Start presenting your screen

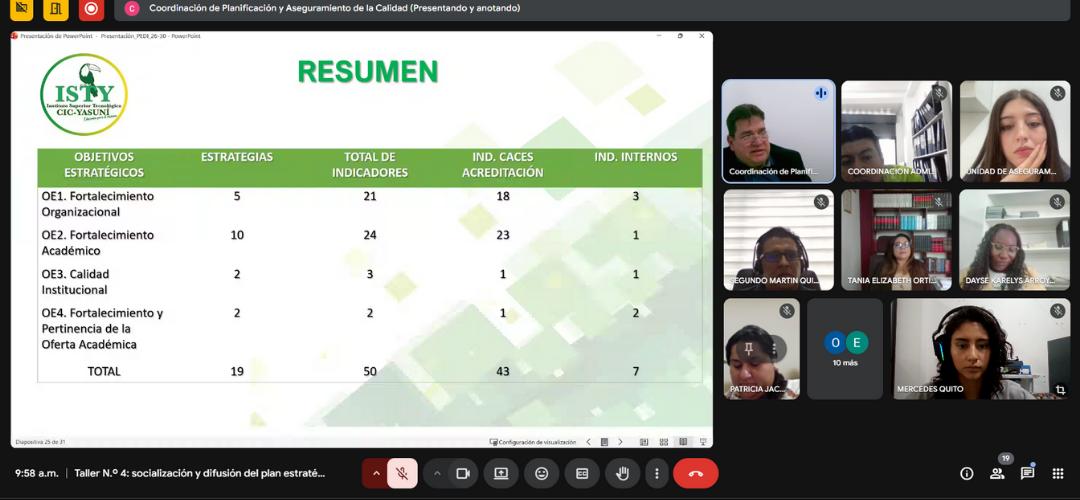(501, 473)
